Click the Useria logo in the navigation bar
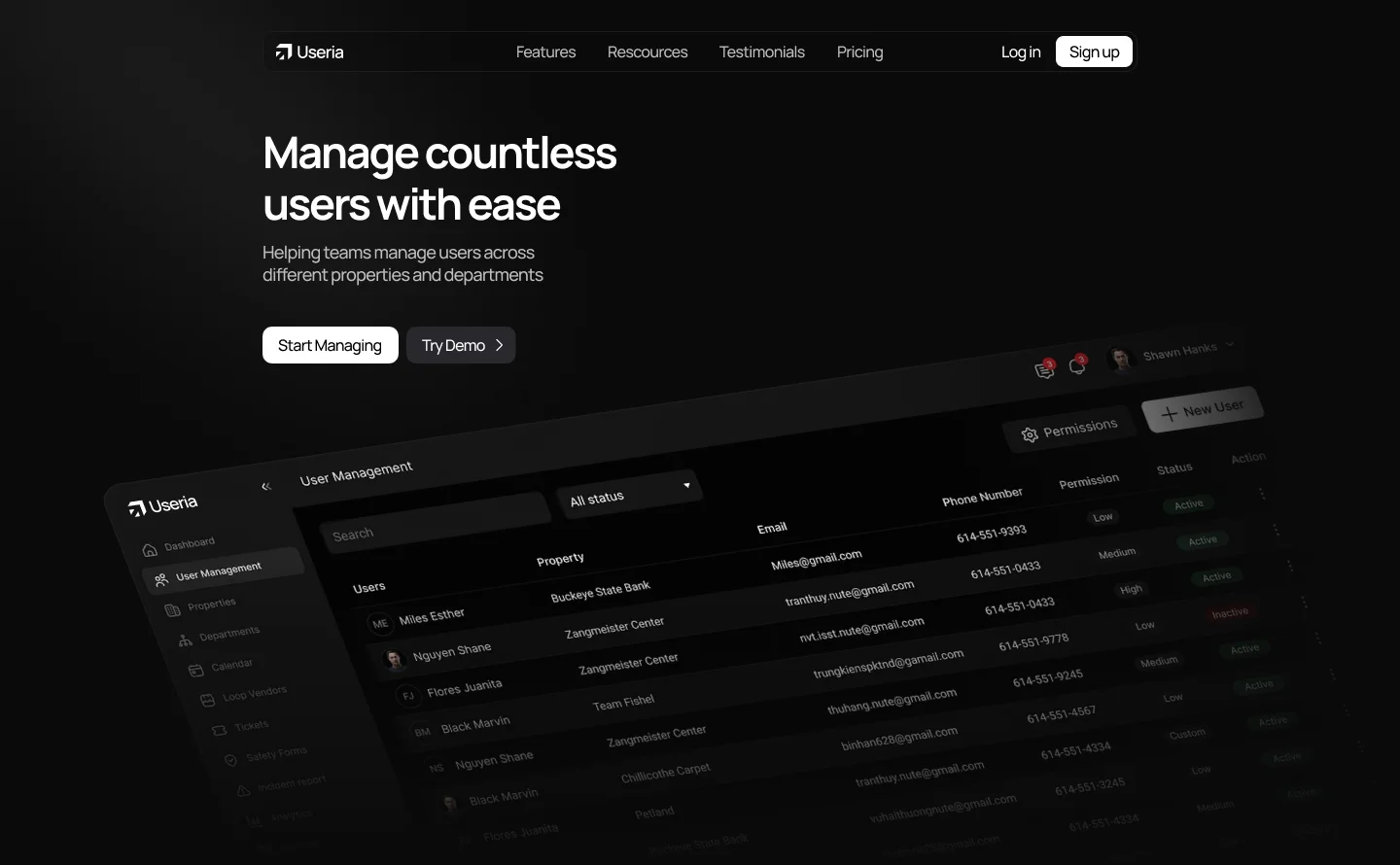 tap(309, 52)
